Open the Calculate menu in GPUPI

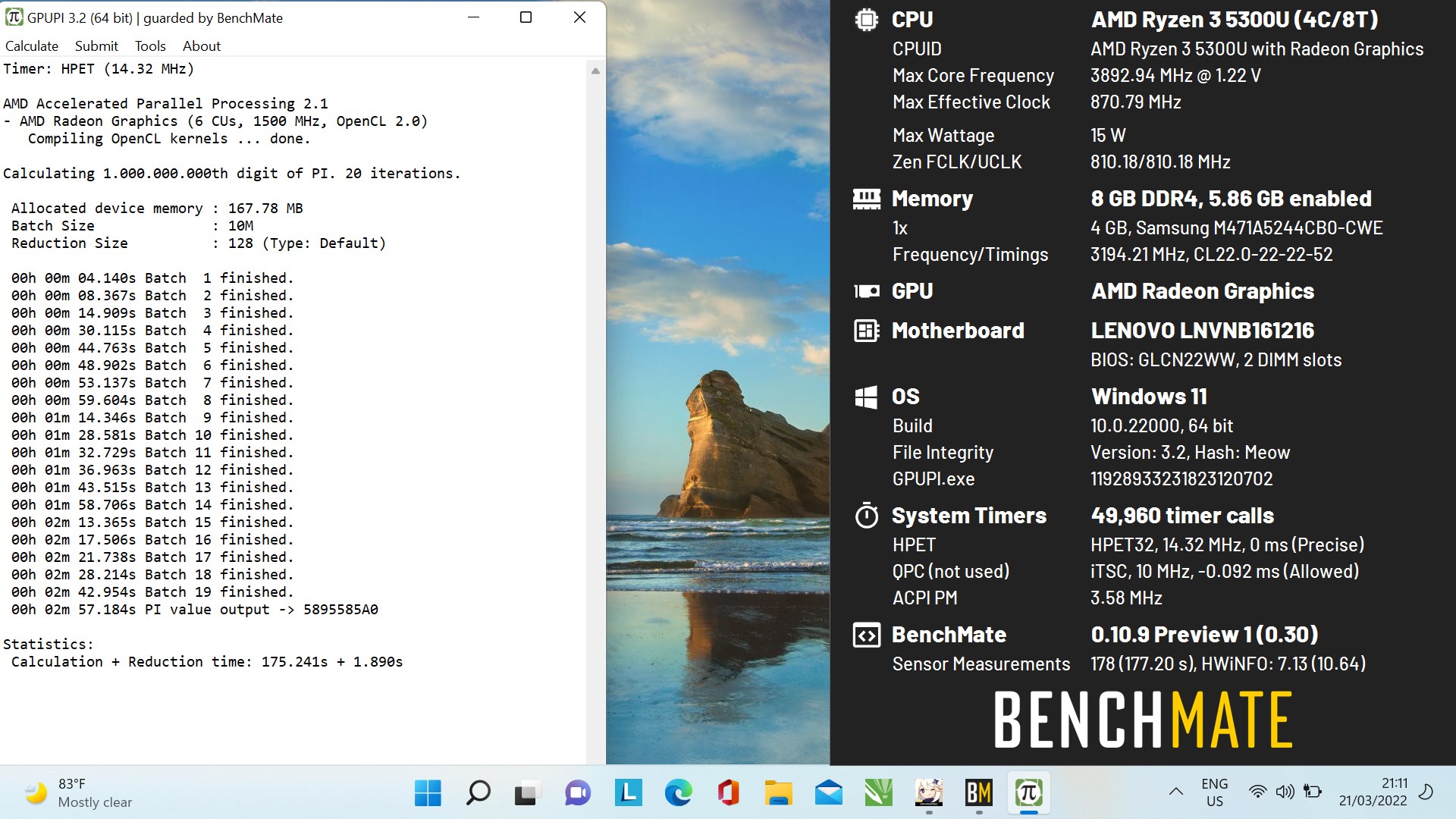[32, 46]
